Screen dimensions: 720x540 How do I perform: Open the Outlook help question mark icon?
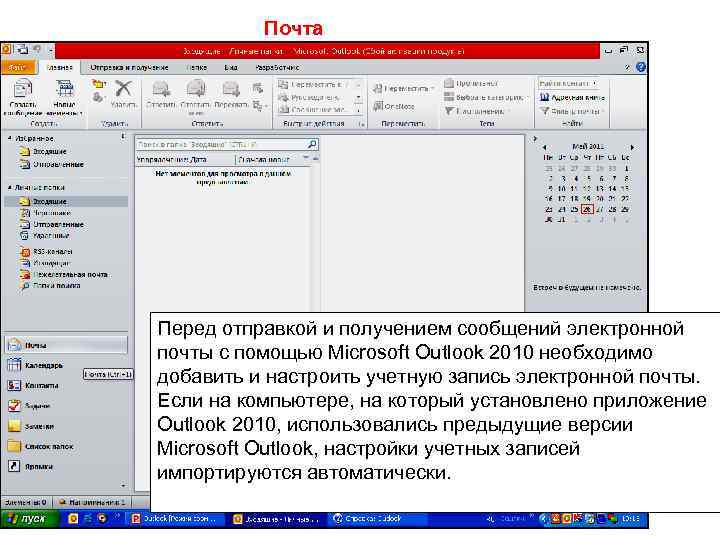[x=641, y=67]
